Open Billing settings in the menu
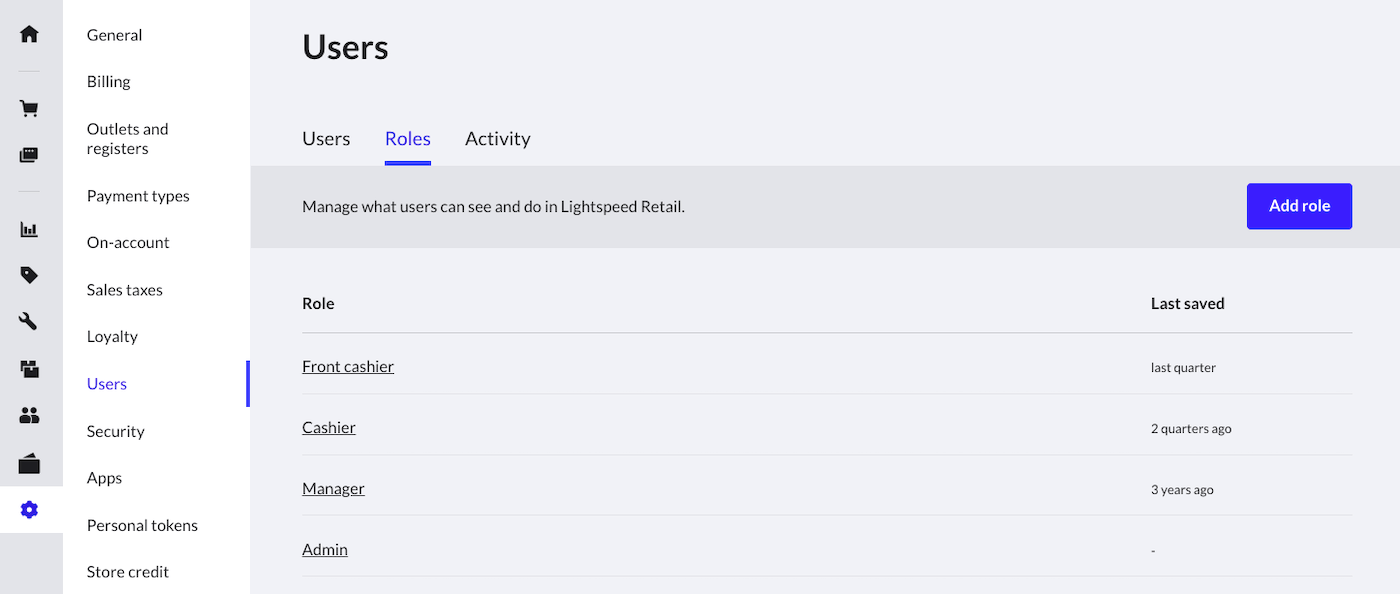 (109, 82)
